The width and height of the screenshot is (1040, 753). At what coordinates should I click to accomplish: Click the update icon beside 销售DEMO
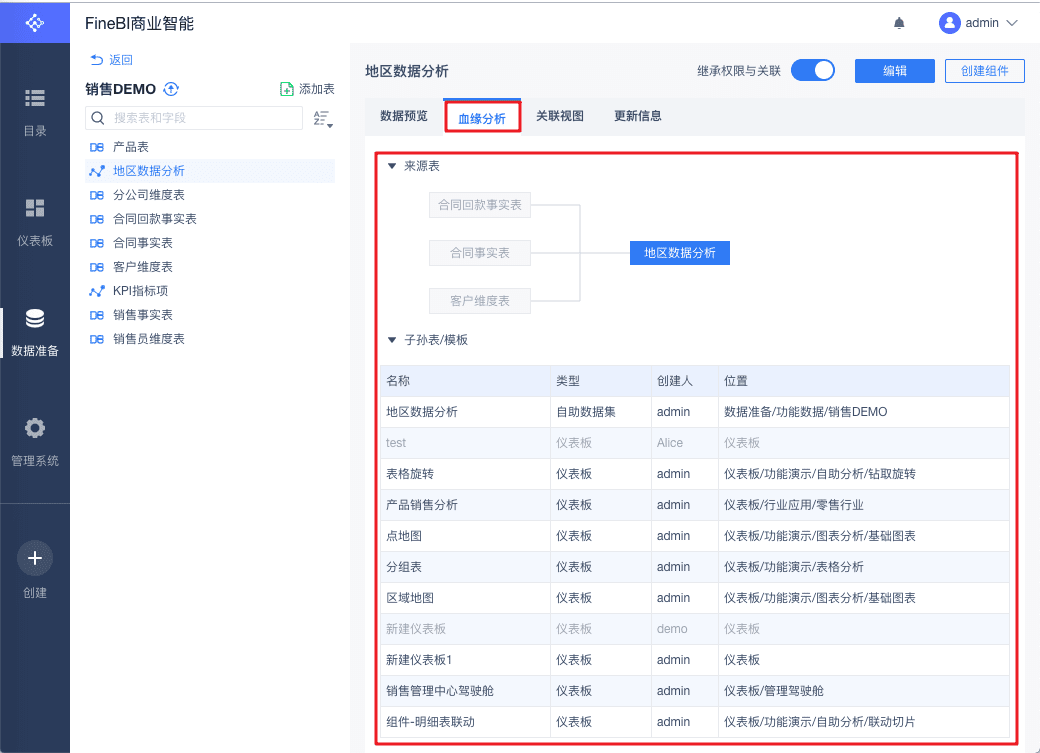[171, 89]
